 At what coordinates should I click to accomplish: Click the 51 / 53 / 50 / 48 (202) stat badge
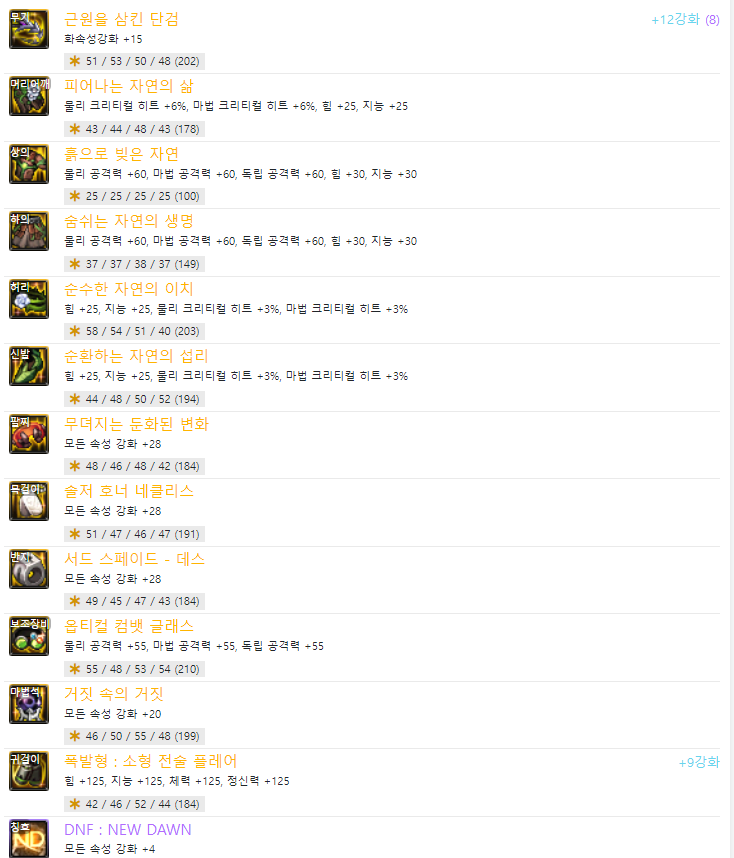135,61
